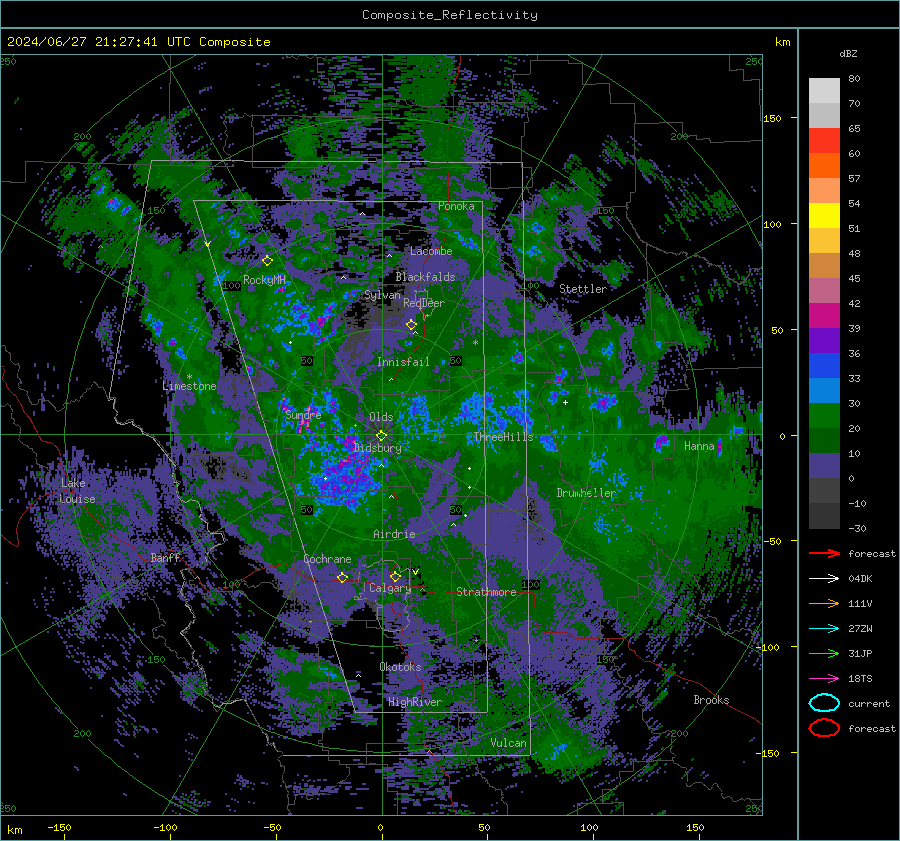Screen dimensions: 900x841
Task: Click the Brooks city label
Action: 711,700
